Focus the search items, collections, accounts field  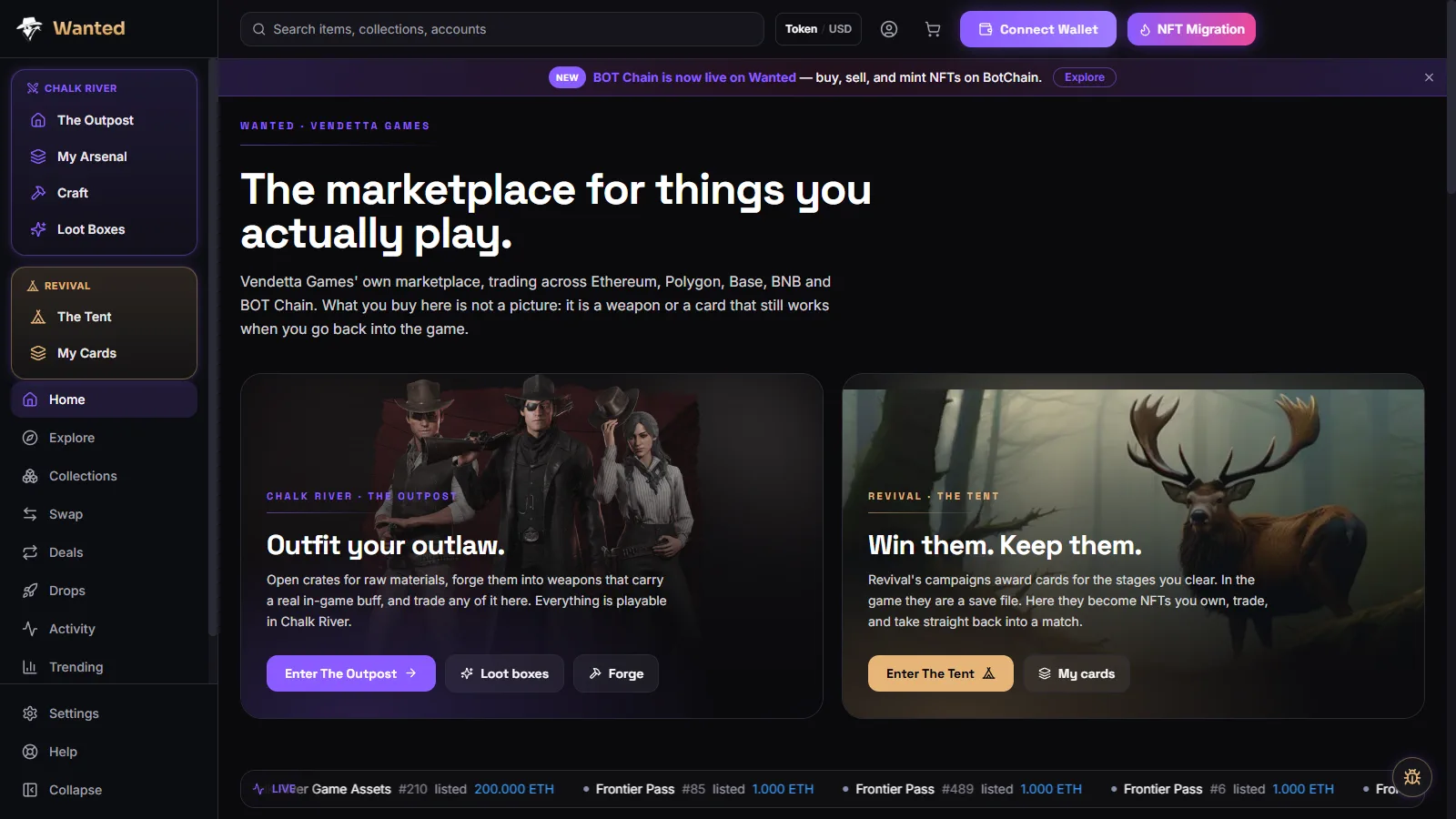pos(502,29)
